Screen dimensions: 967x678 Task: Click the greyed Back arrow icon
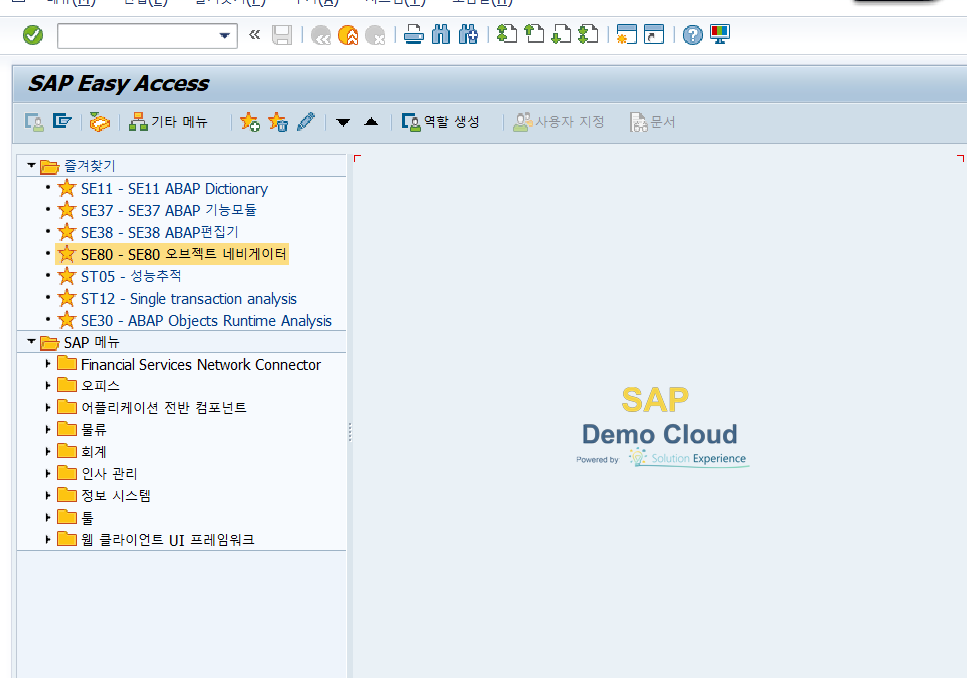[x=321, y=35]
